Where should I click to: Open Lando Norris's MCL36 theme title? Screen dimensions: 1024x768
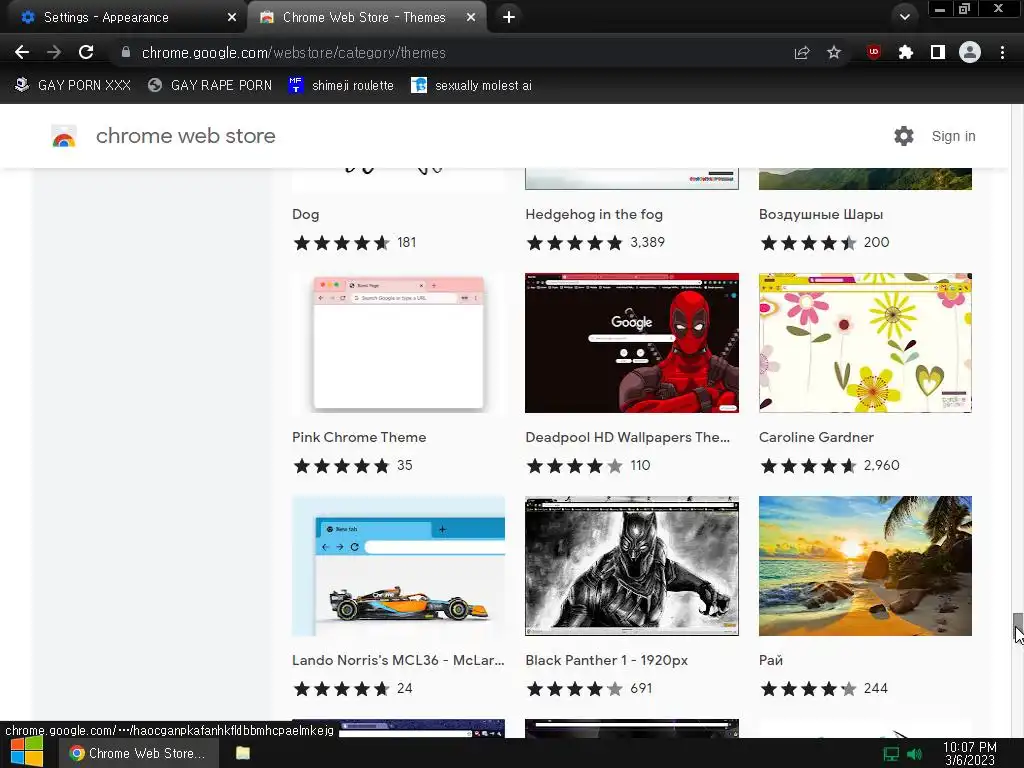(x=398, y=660)
